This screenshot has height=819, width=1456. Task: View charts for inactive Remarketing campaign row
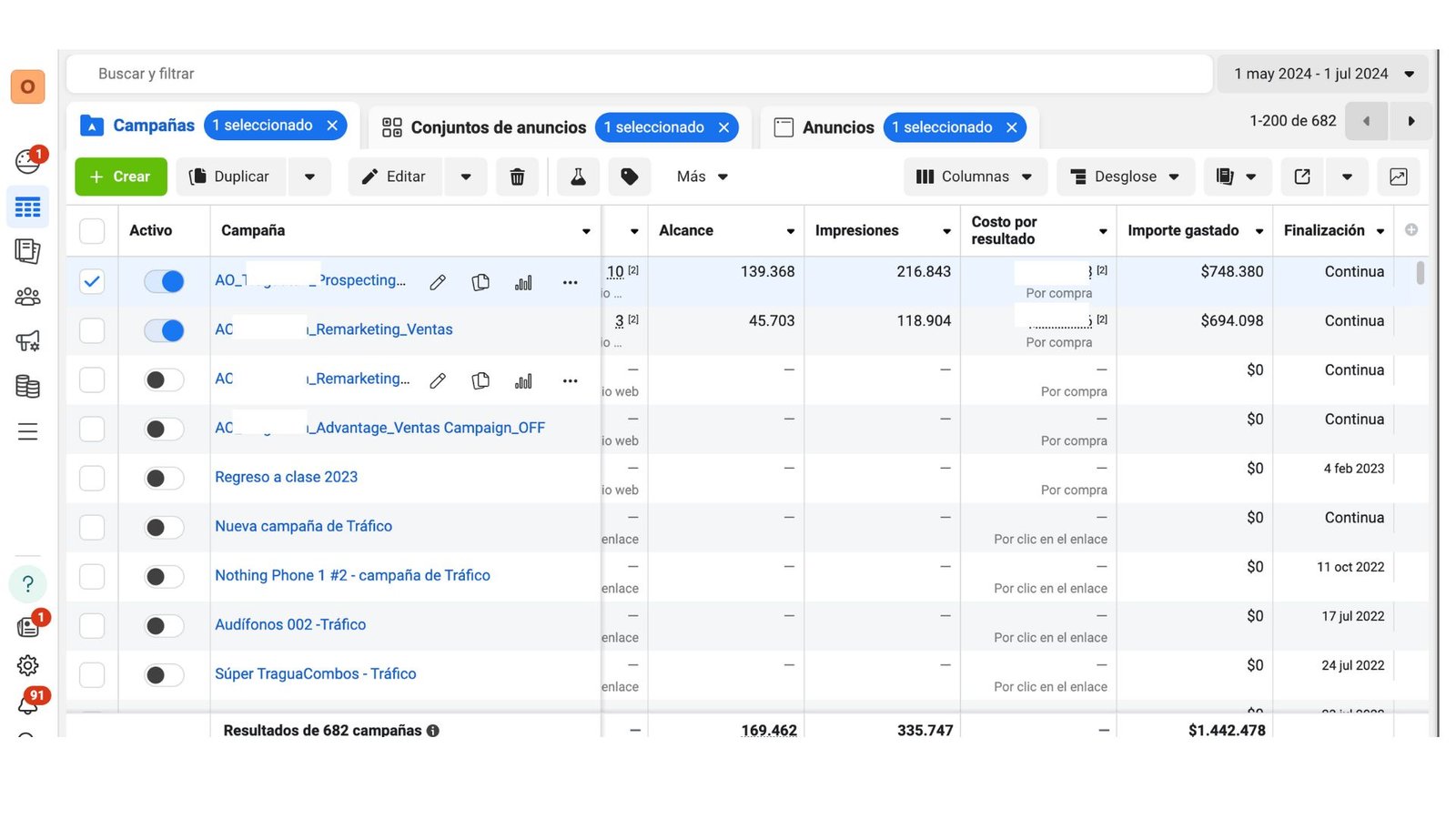pos(523,380)
